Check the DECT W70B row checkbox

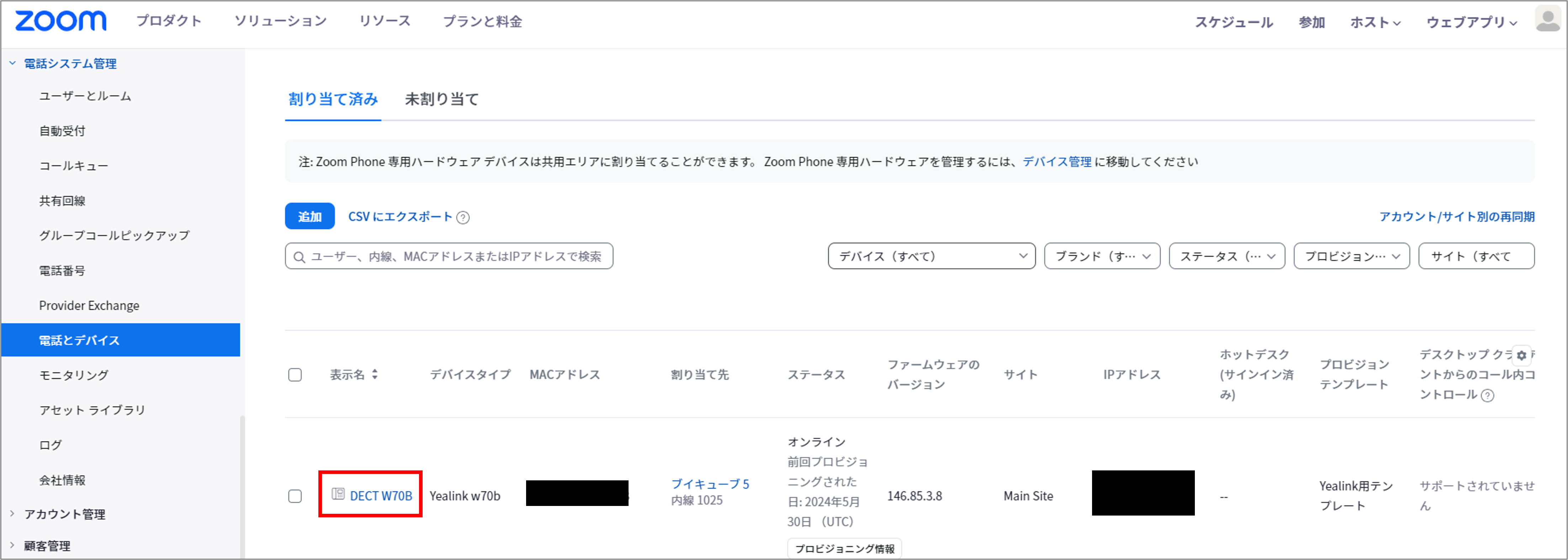pyautogui.click(x=295, y=496)
